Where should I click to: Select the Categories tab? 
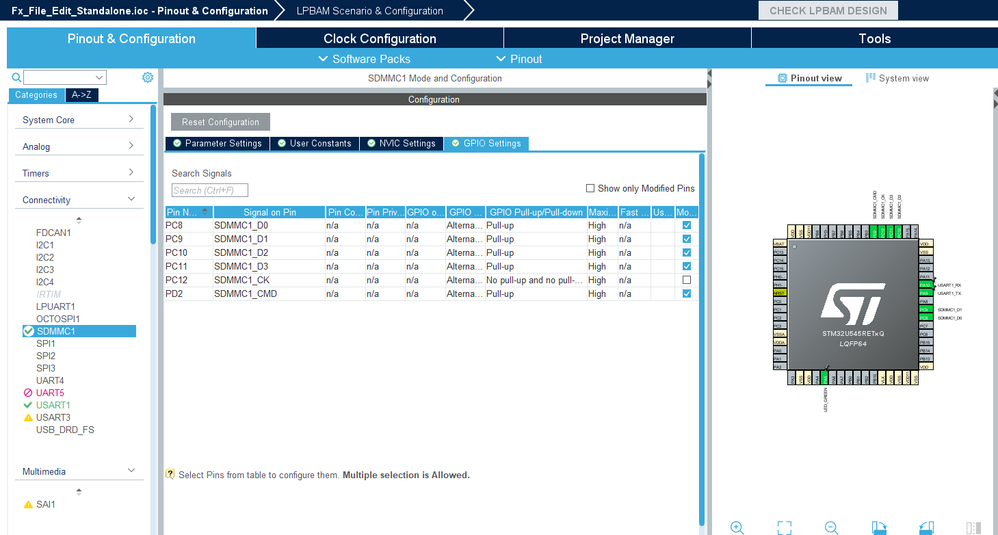(36, 95)
